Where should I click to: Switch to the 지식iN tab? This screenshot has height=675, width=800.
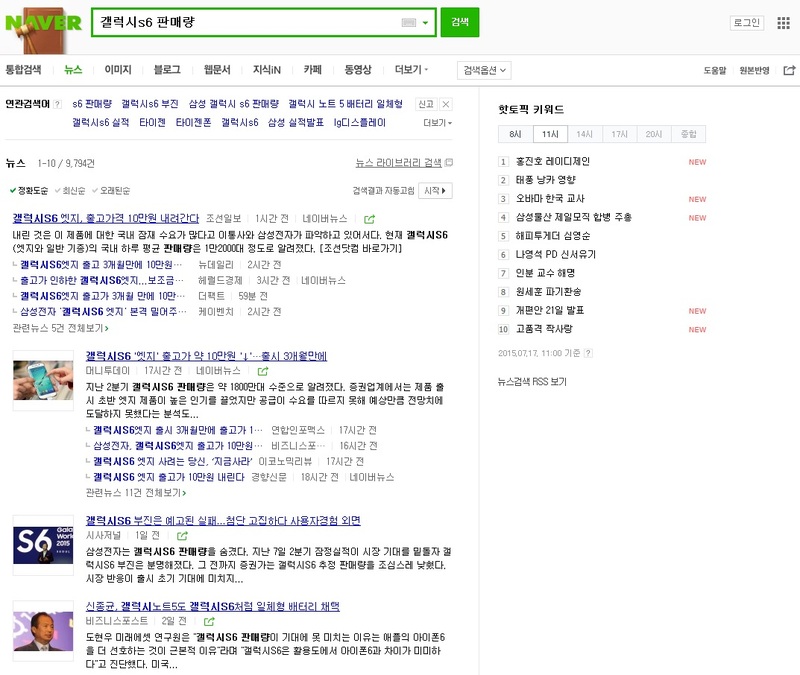[x=267, y=70]
